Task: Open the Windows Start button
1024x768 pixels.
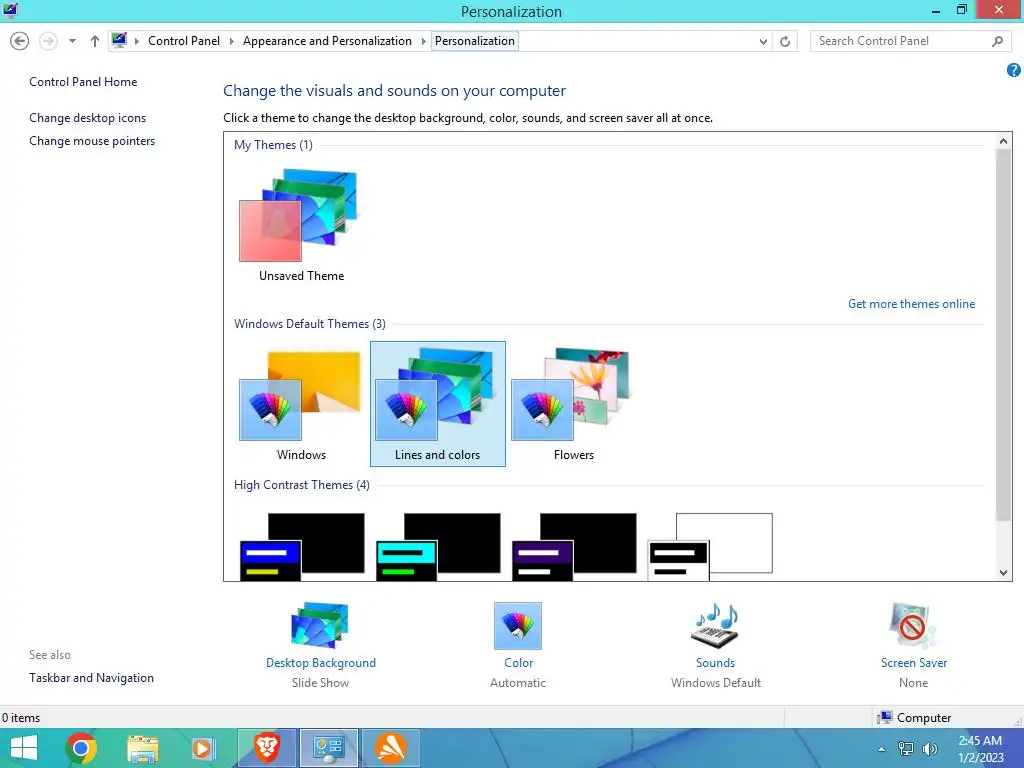Action: pyautogui.click(x=24, y=748)
